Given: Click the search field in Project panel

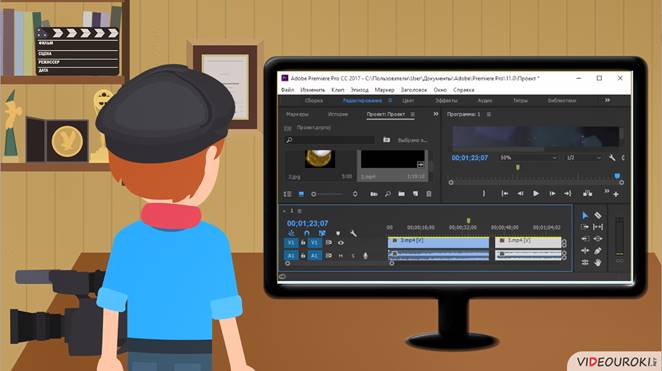Looking at the screenshot, I should pos(330,140).
